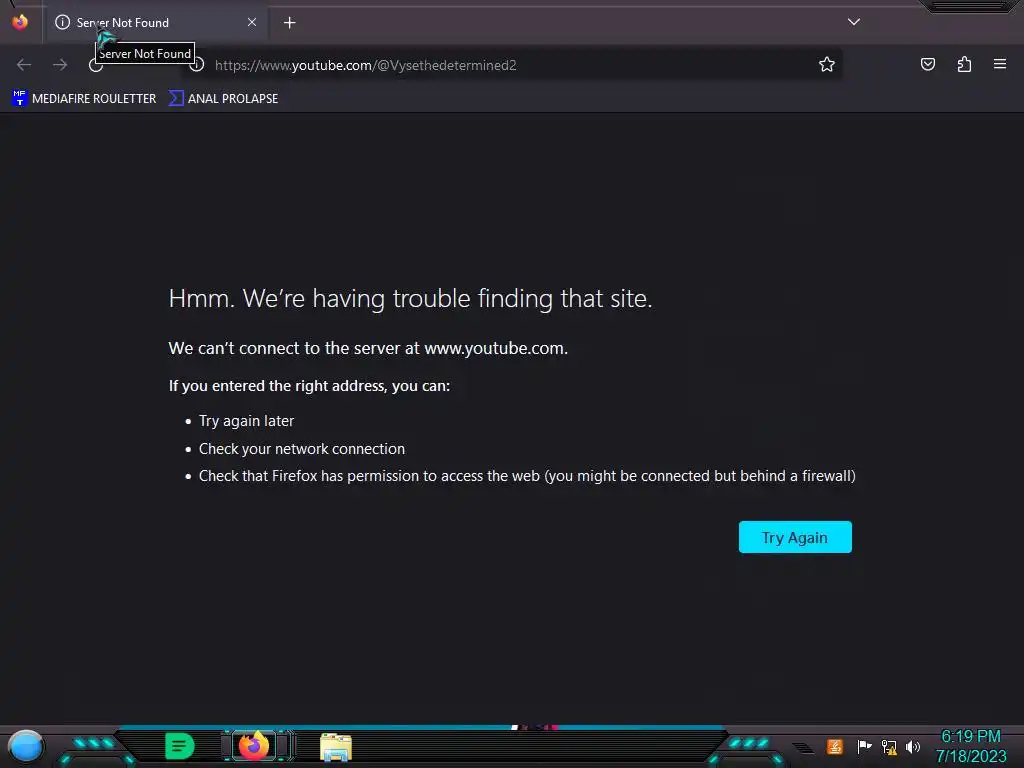Go back to previous page
Image resolution: width=1024 pixels, height=768 pixels.
(x=24, y=65)
